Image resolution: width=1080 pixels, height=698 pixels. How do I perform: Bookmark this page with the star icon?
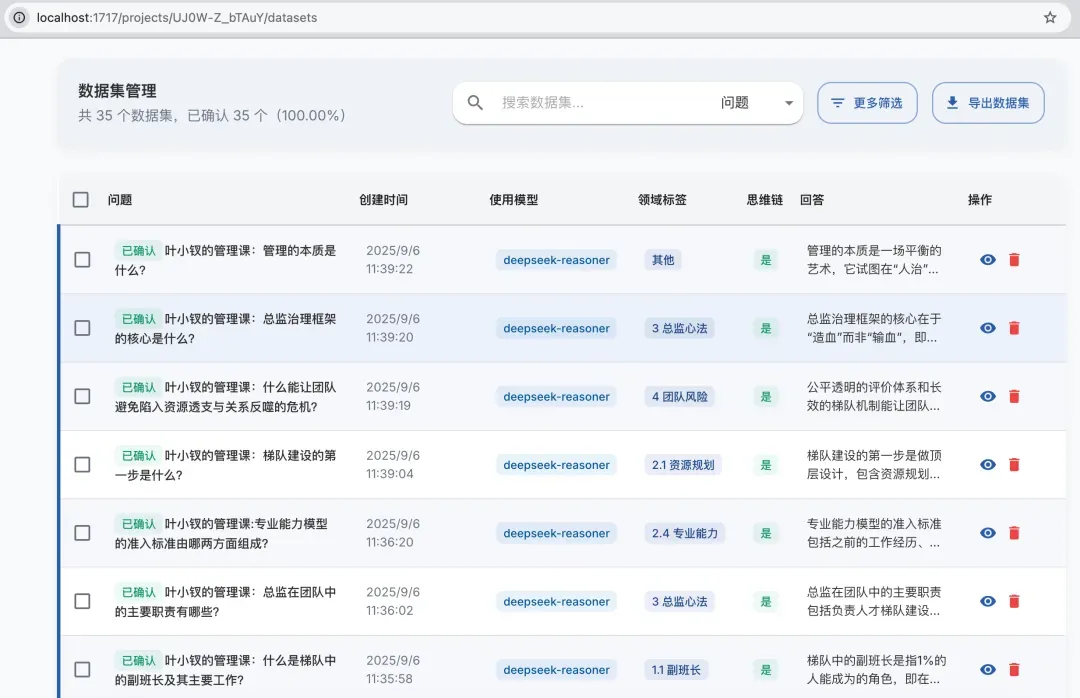point(1050,17)
